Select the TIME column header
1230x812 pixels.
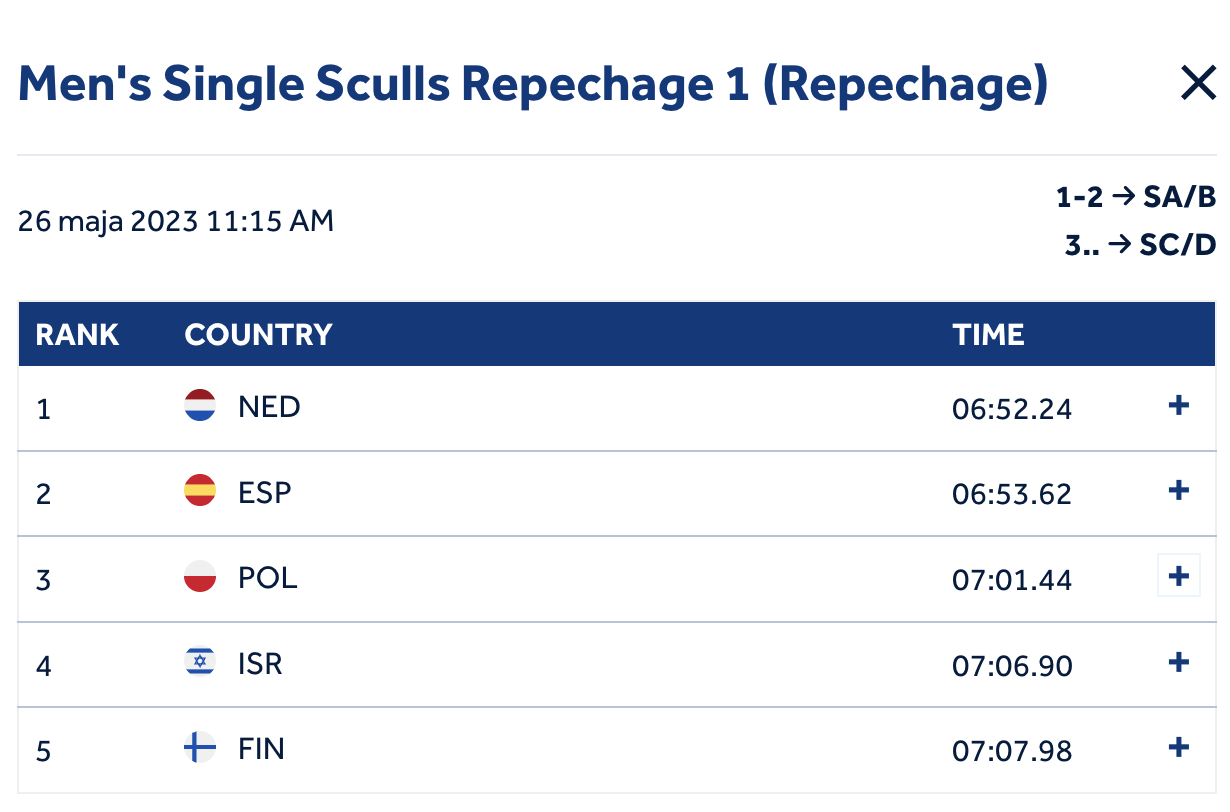point(988,334)
